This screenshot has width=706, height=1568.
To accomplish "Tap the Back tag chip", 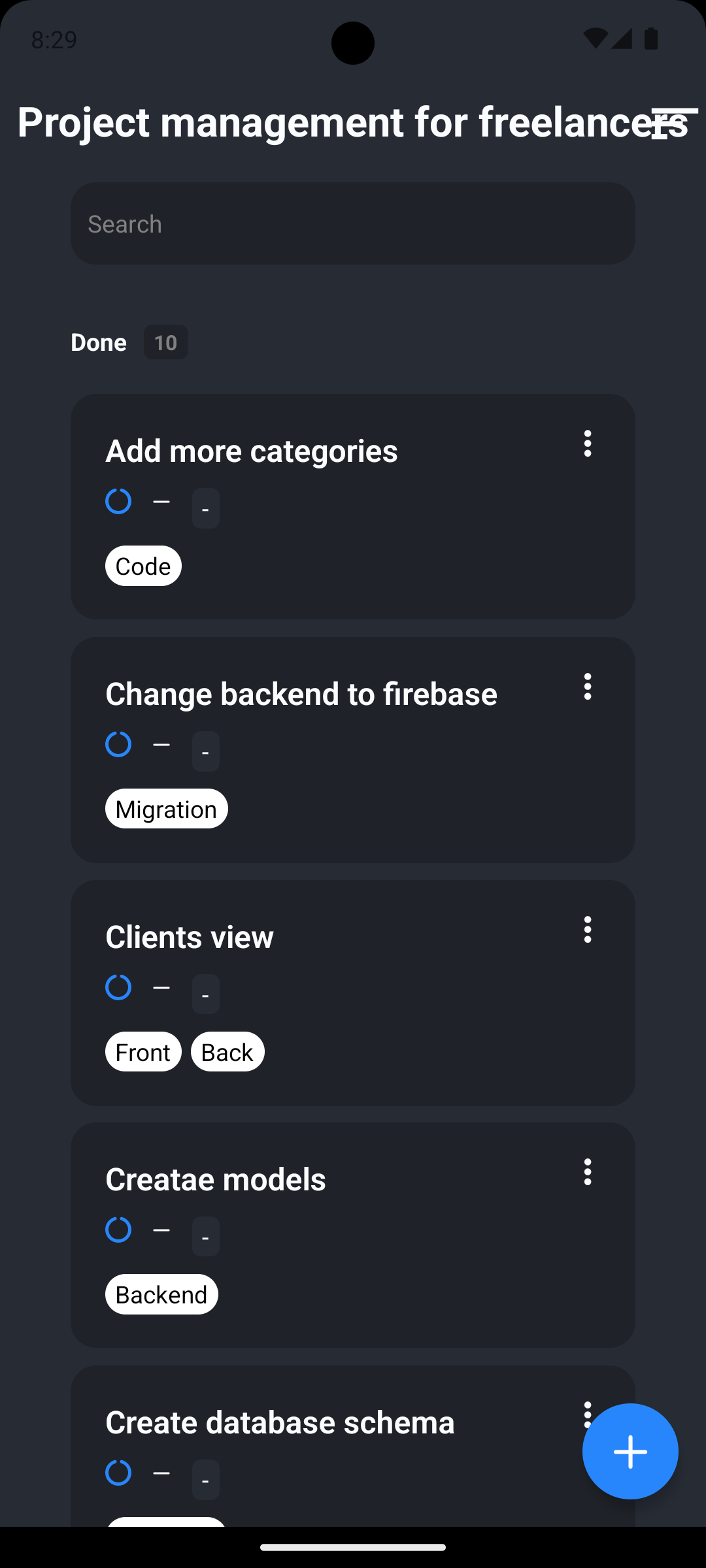I will coord(227,1052).
